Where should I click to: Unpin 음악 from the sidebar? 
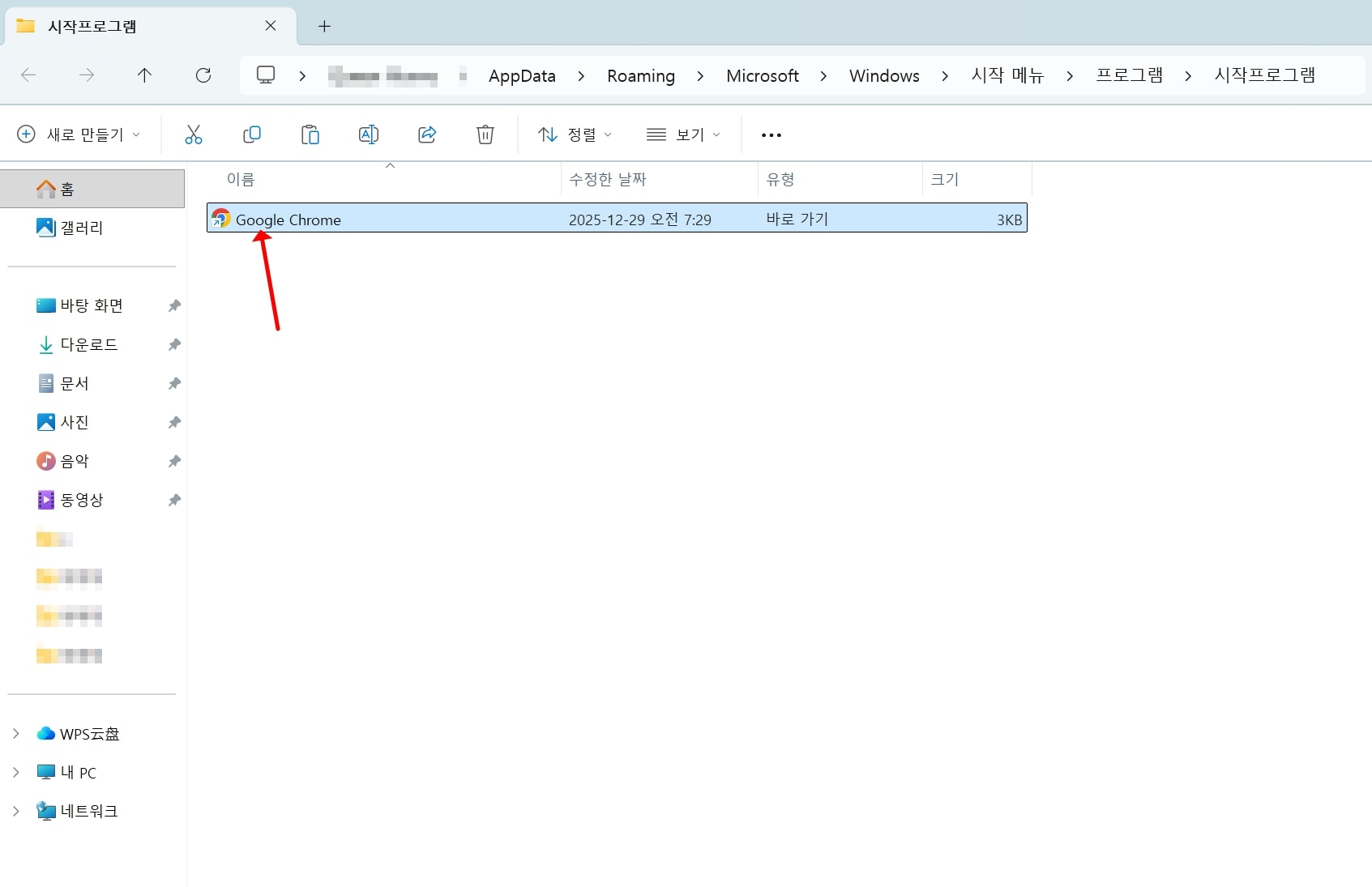173,461
